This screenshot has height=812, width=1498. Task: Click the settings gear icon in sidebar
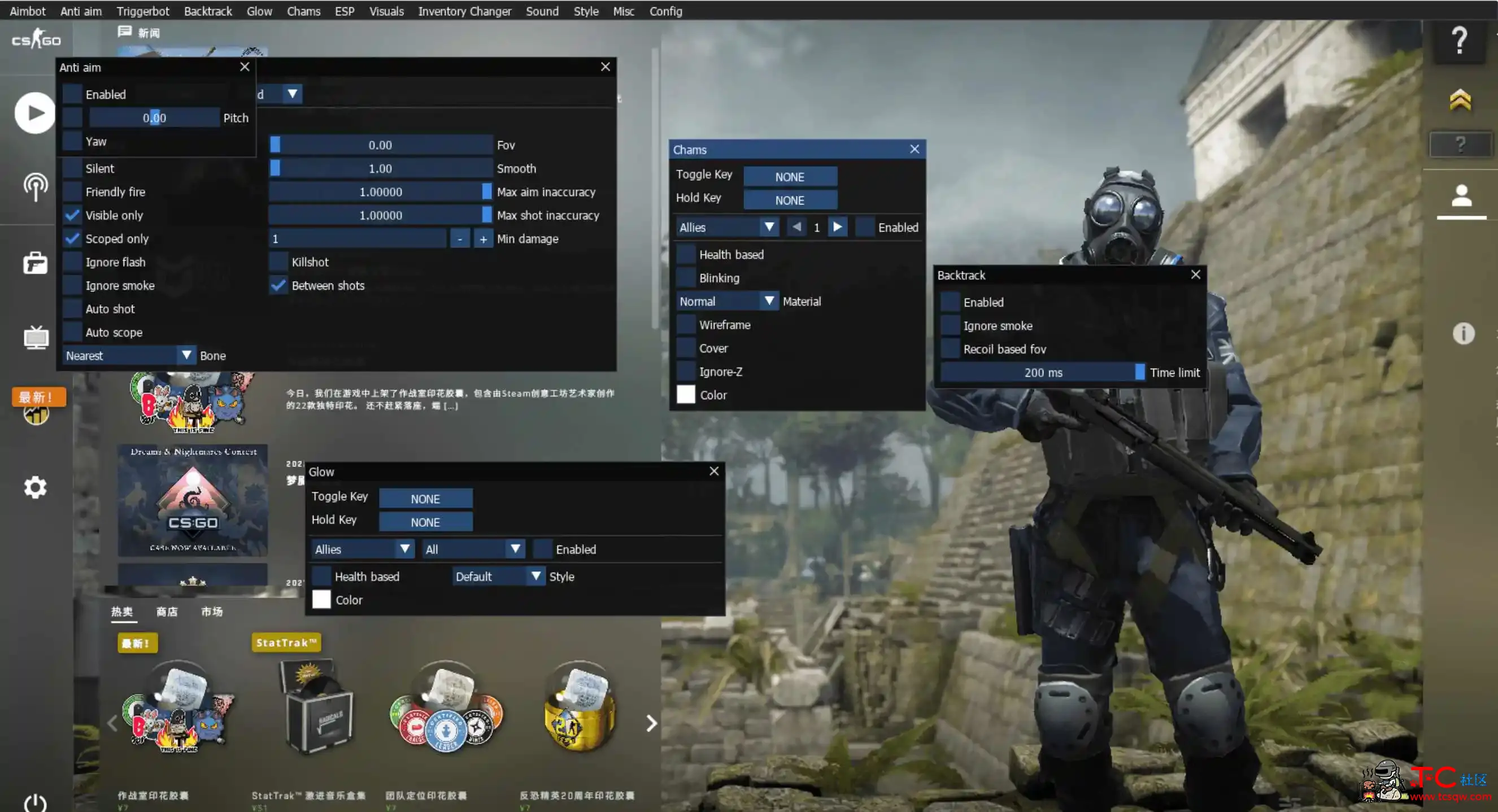pos(36,487)
